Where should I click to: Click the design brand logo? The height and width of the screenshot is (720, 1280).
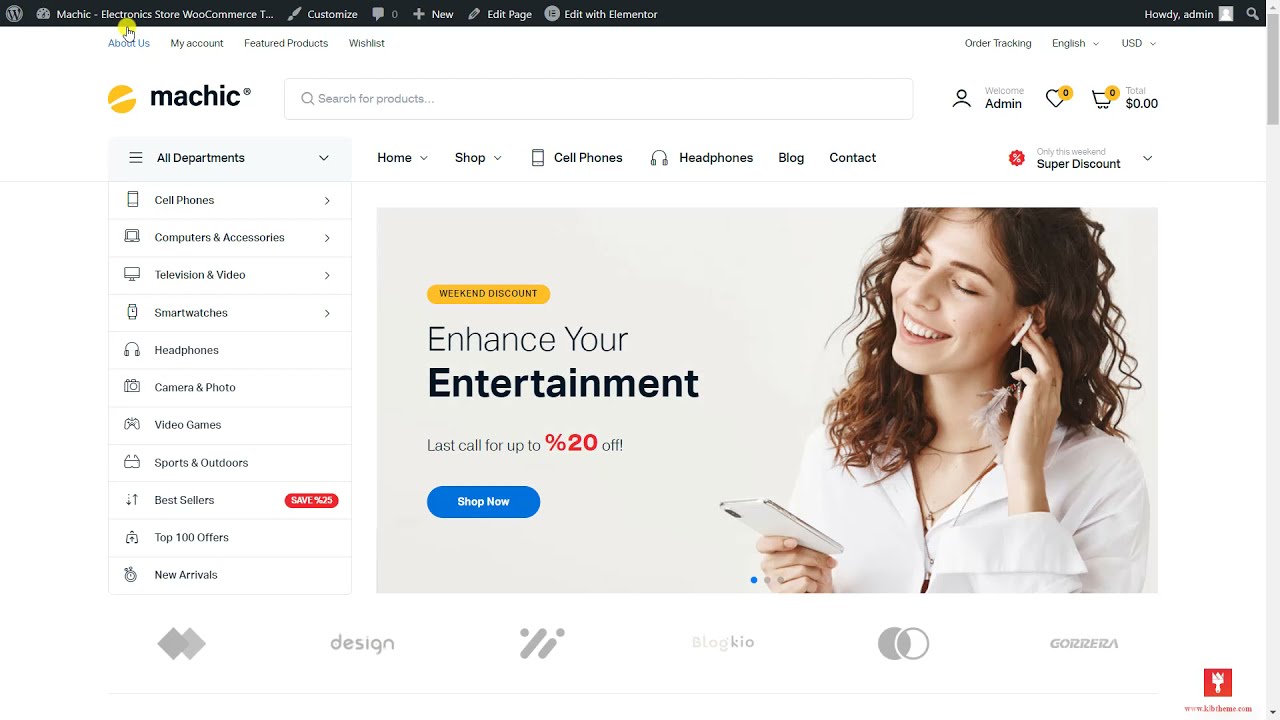click(362, 644)
